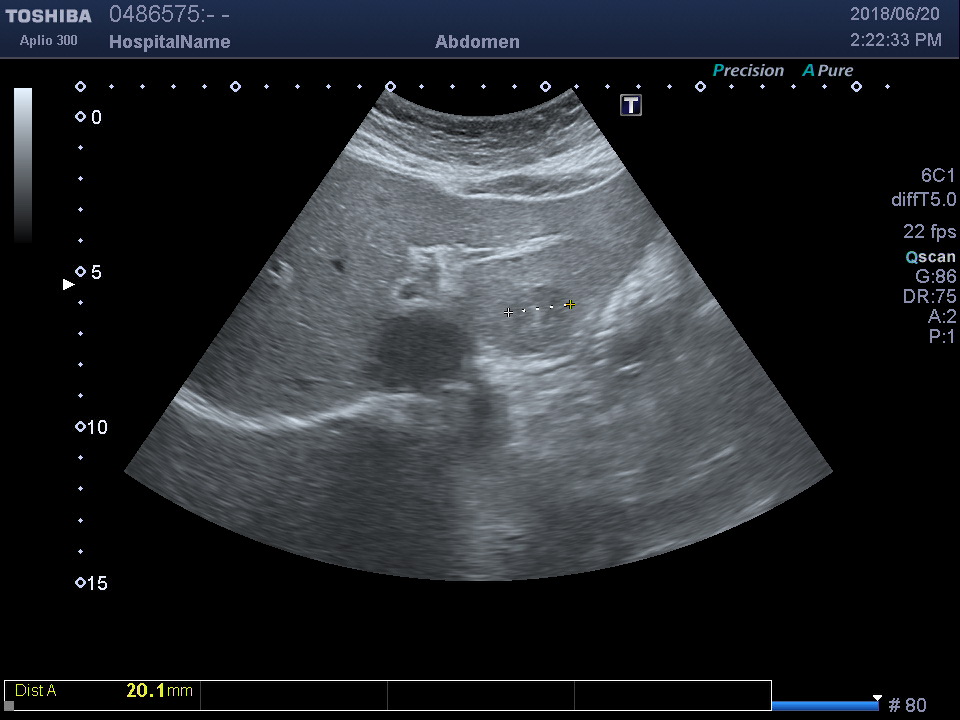The image size is (960, 720).
Task: Click the TOSHIBA logo
Action: (48, 16)
